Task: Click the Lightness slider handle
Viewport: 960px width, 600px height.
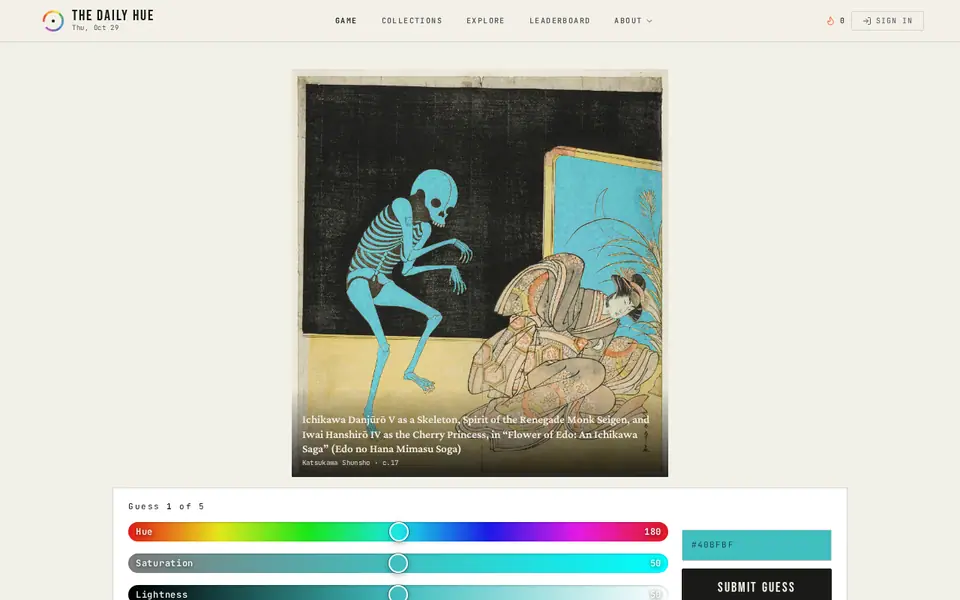Action: pyautogui.click(x=398, y=593)
